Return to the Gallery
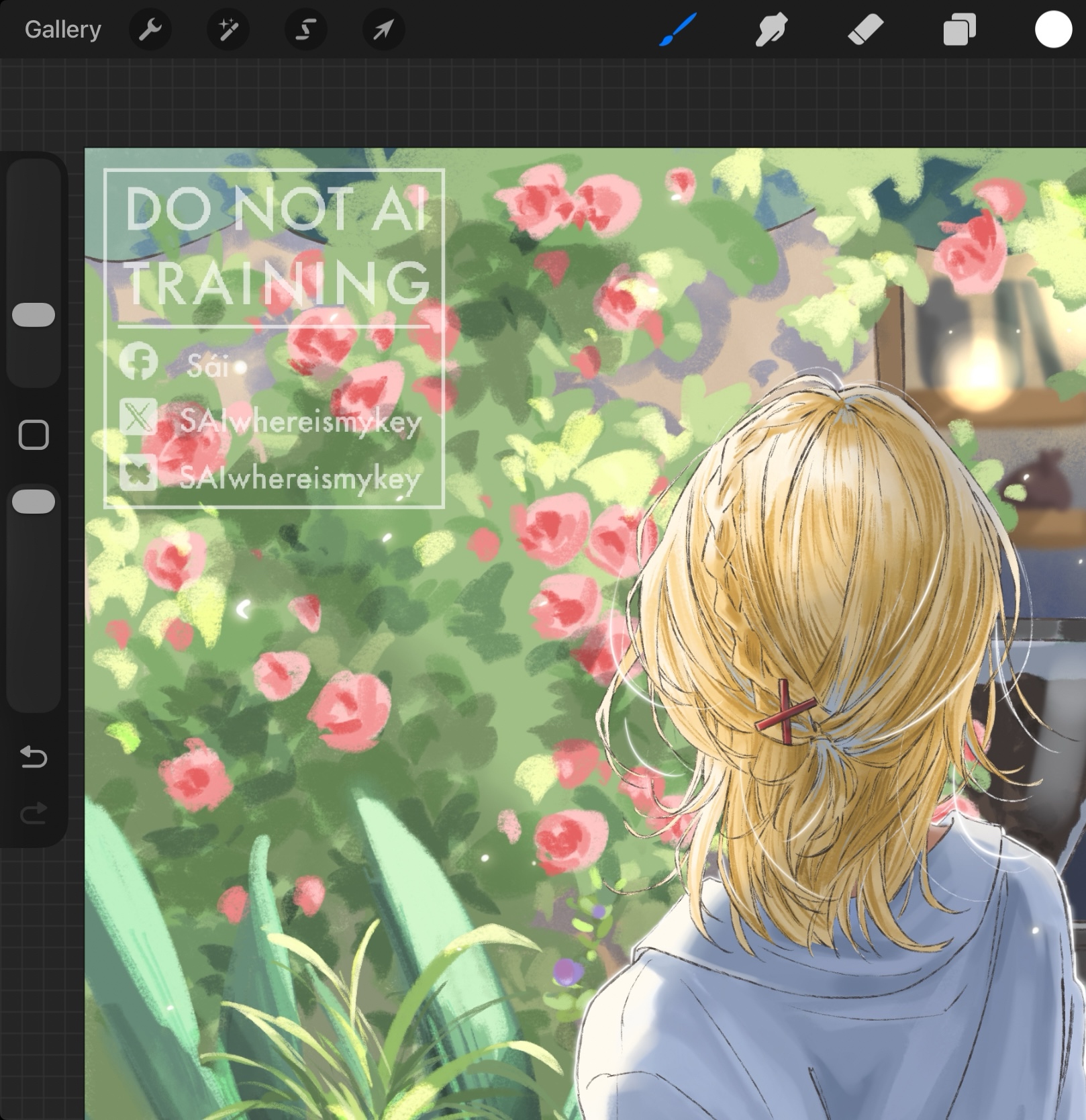1086x1120 pixels. click(62, 30)
